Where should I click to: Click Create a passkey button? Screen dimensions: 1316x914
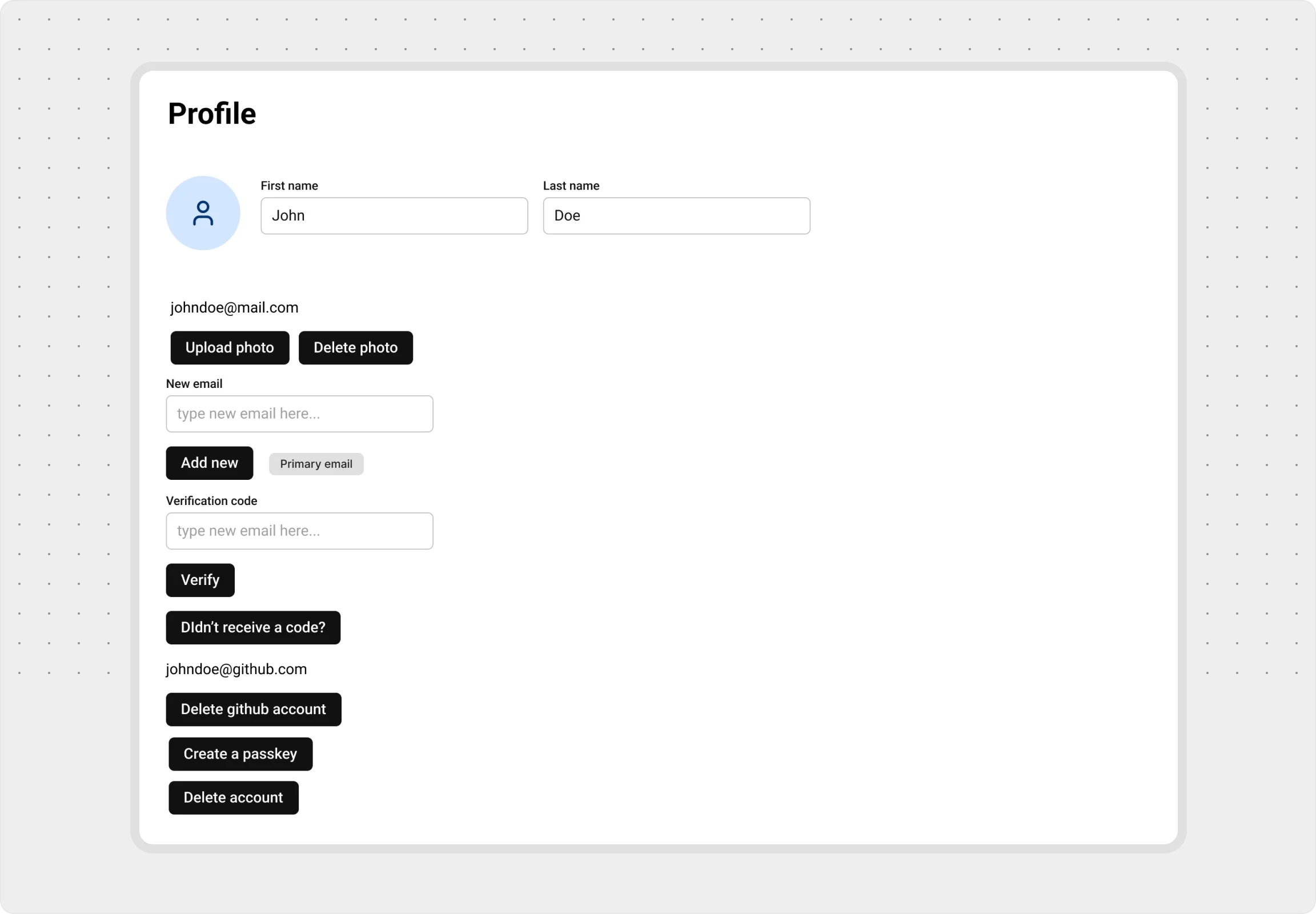(240, 754)
